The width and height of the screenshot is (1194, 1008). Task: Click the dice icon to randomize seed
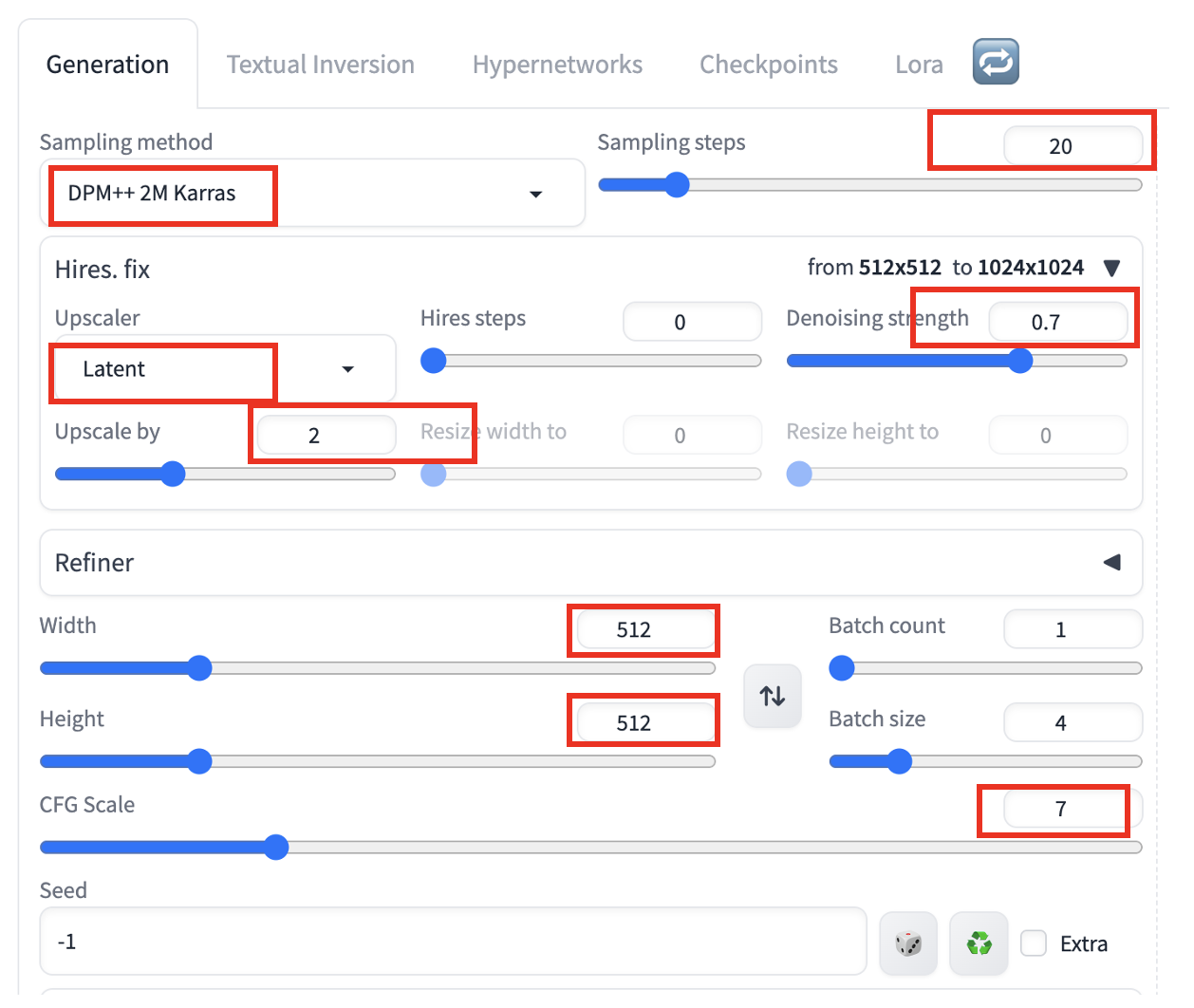click(908, 943)
